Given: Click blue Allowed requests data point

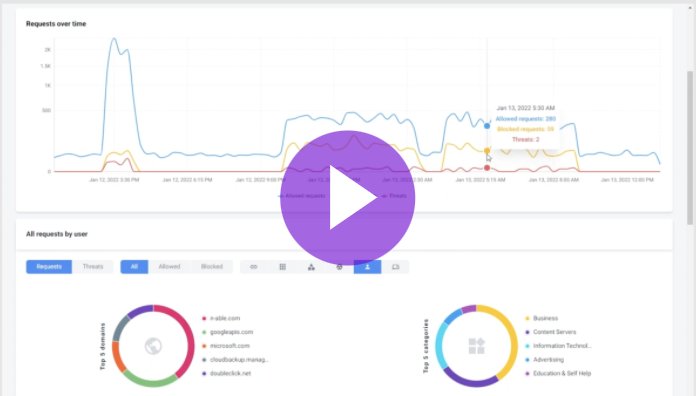Looking at the screenshot, I should [487, 126].
